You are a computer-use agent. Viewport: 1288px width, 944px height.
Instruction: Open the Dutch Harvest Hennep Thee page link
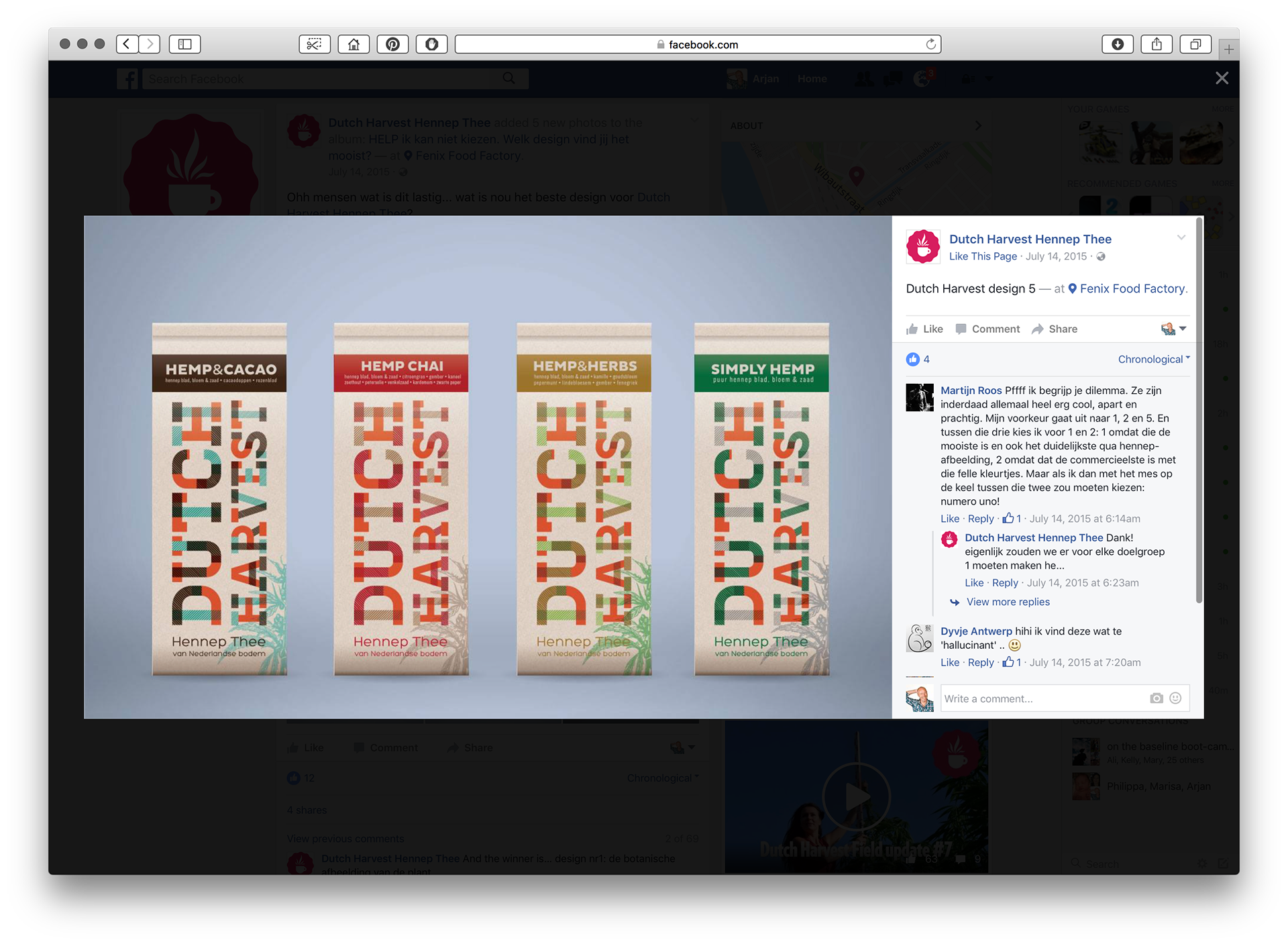coord(1030,239)
